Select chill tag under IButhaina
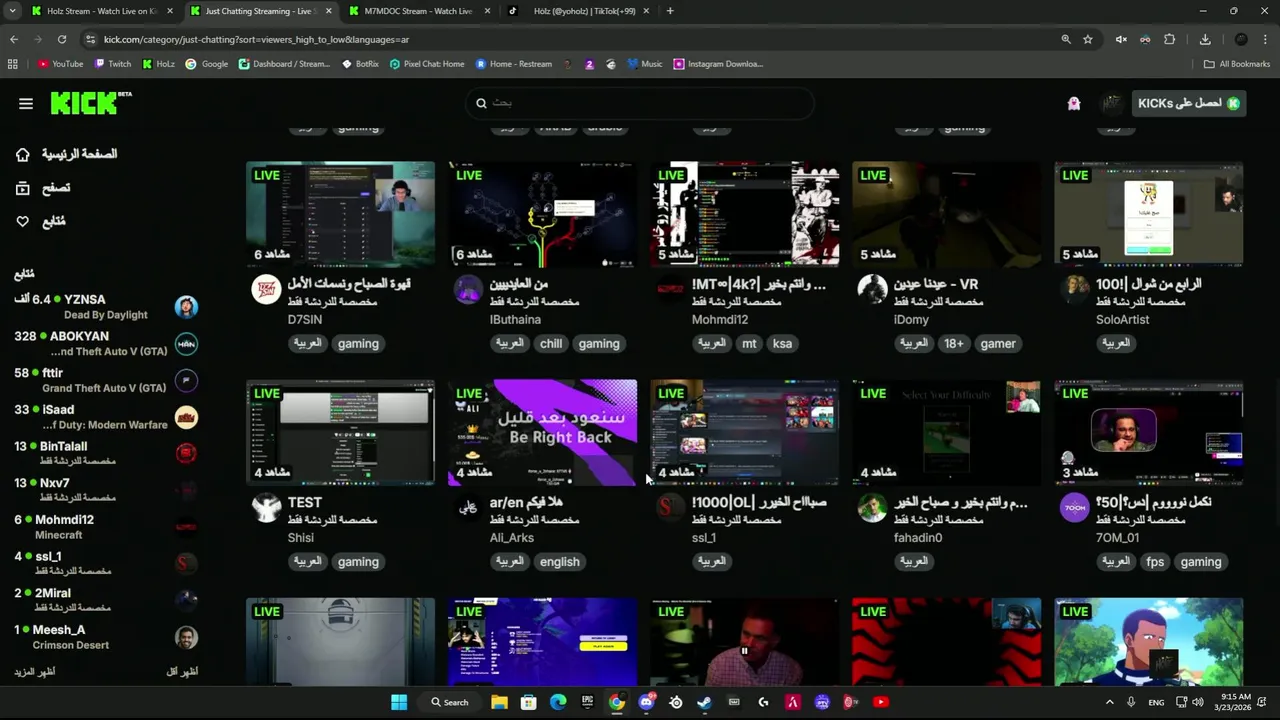 pos(551,343)
